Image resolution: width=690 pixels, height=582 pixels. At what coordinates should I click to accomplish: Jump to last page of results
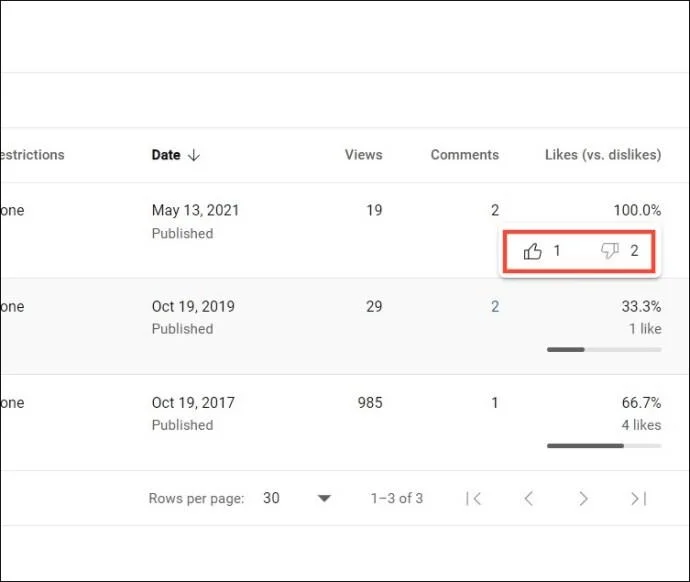[639, 498]
